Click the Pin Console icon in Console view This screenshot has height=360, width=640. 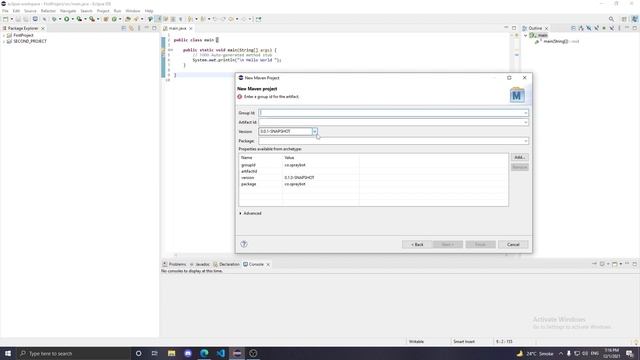595,264
